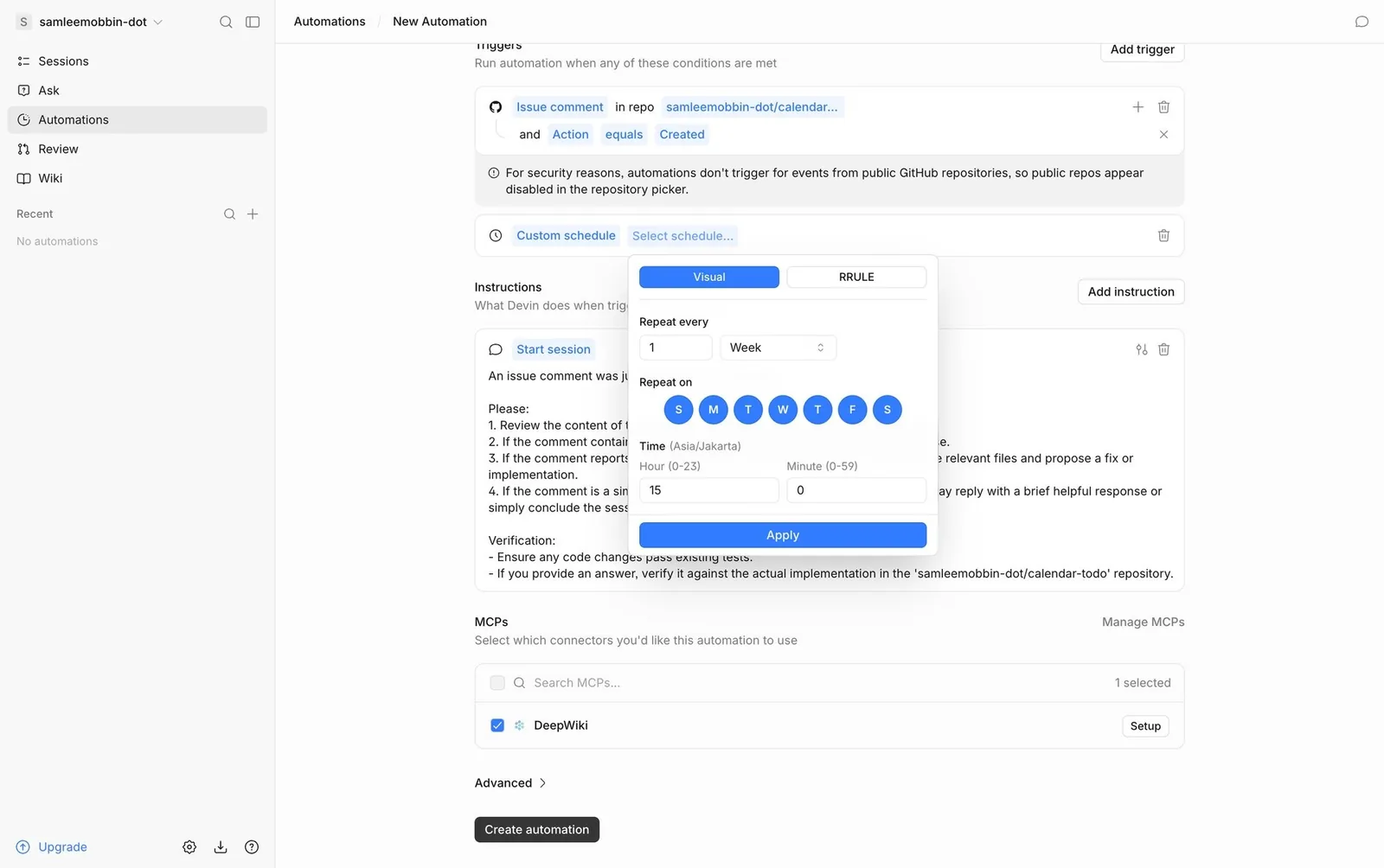1384x868 pixels.
Task: Open settings gear in sidebar footer
Action: [189, 847]
